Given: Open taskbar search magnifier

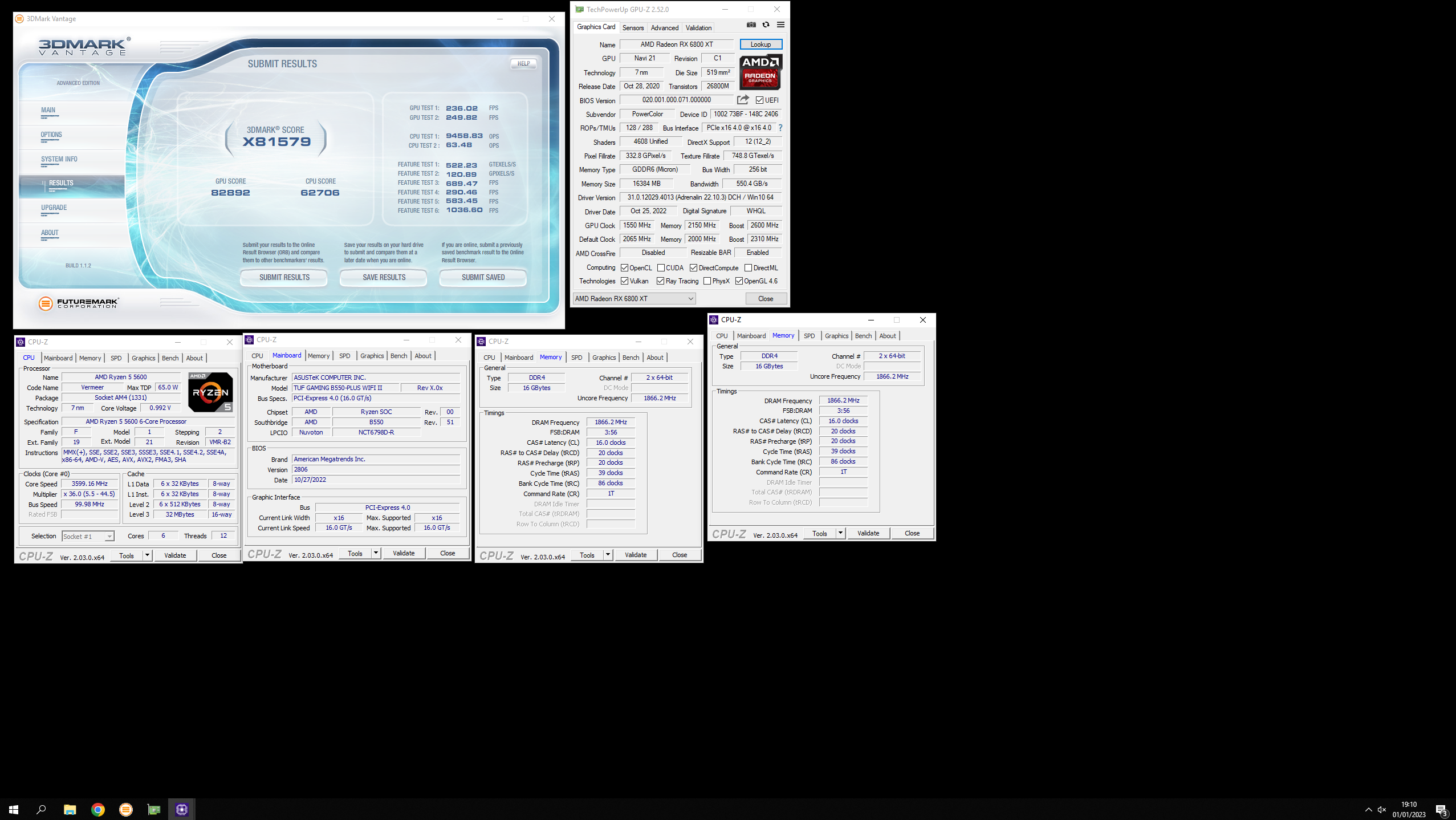Looking at the screenshot, I should (x=41, y=809).
